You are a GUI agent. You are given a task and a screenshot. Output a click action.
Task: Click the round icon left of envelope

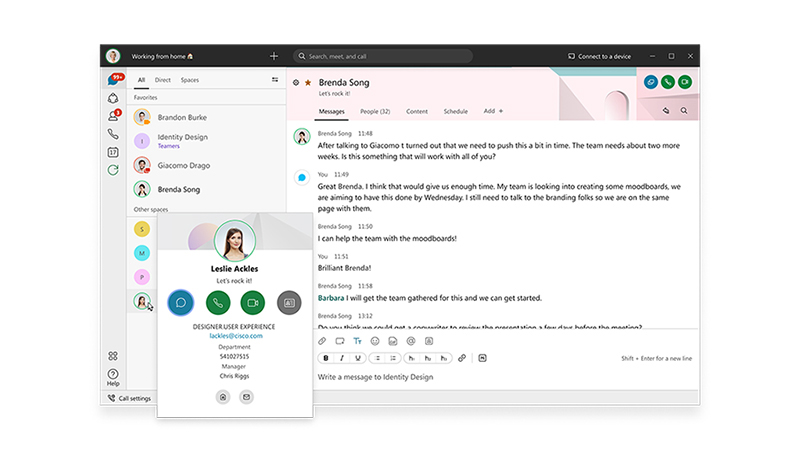[x=223, y=397]
